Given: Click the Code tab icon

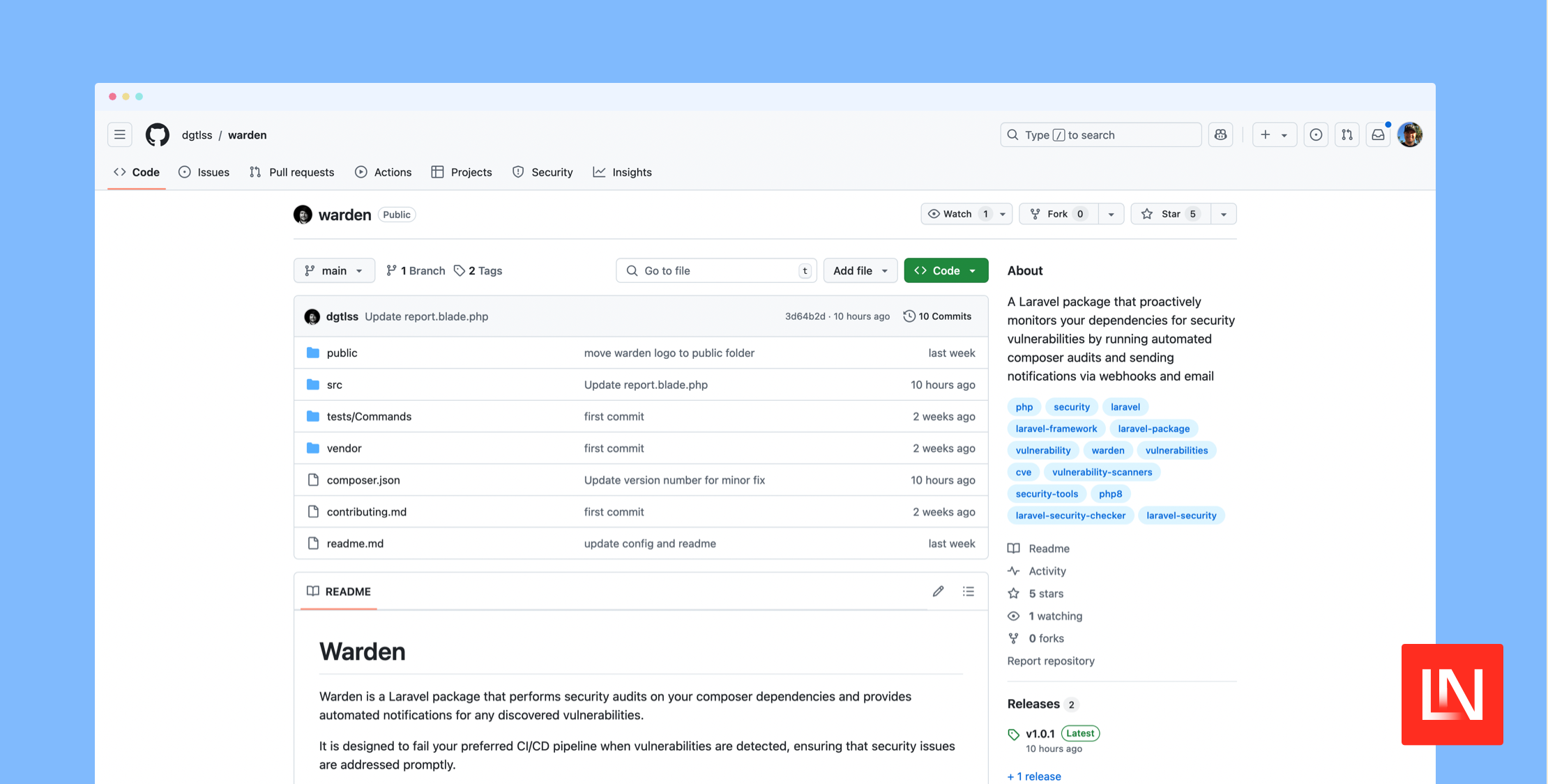Looking at the screenshot, I should 119,172.
